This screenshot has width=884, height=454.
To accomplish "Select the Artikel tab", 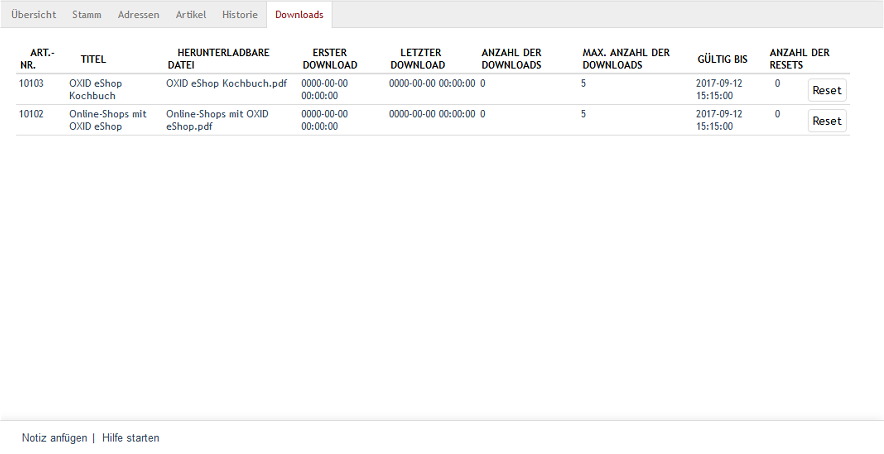I will (x=190, y=15).
